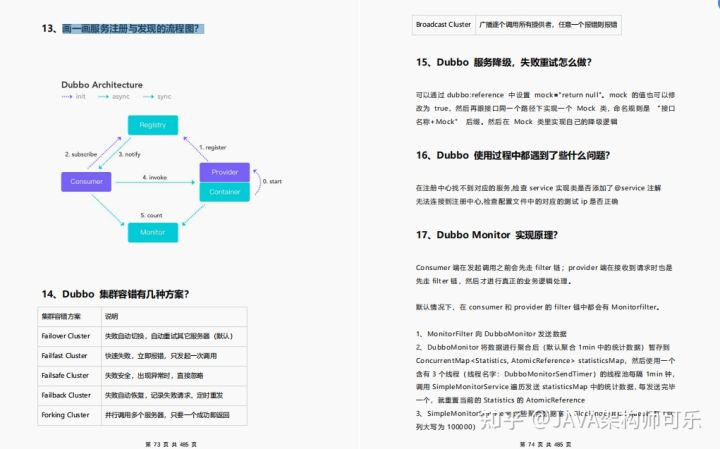
Task: Click the '5. count' arrow label
Action: (152, 215)
